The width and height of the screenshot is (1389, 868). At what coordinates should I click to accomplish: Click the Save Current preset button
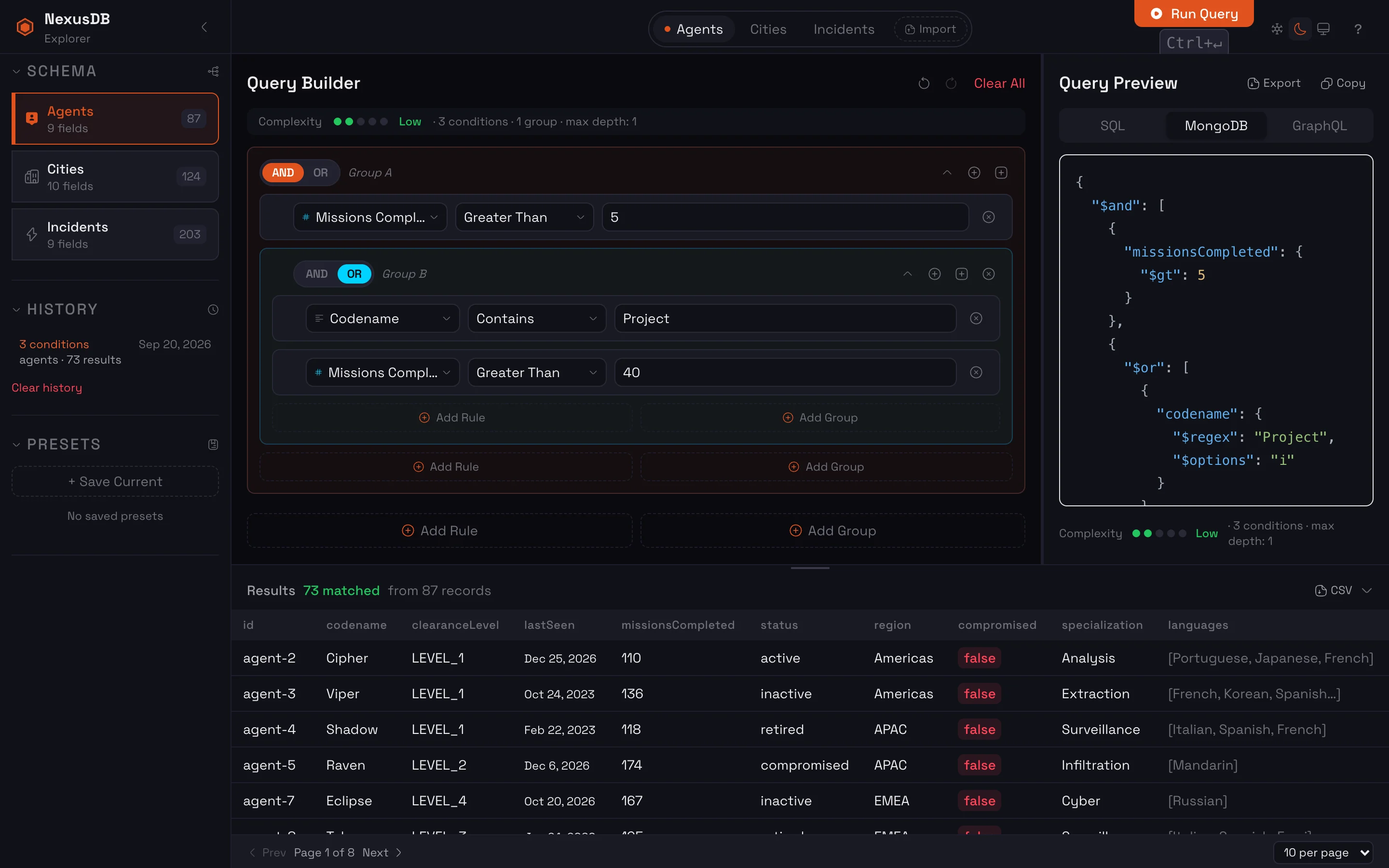click(x=115, y=481)
